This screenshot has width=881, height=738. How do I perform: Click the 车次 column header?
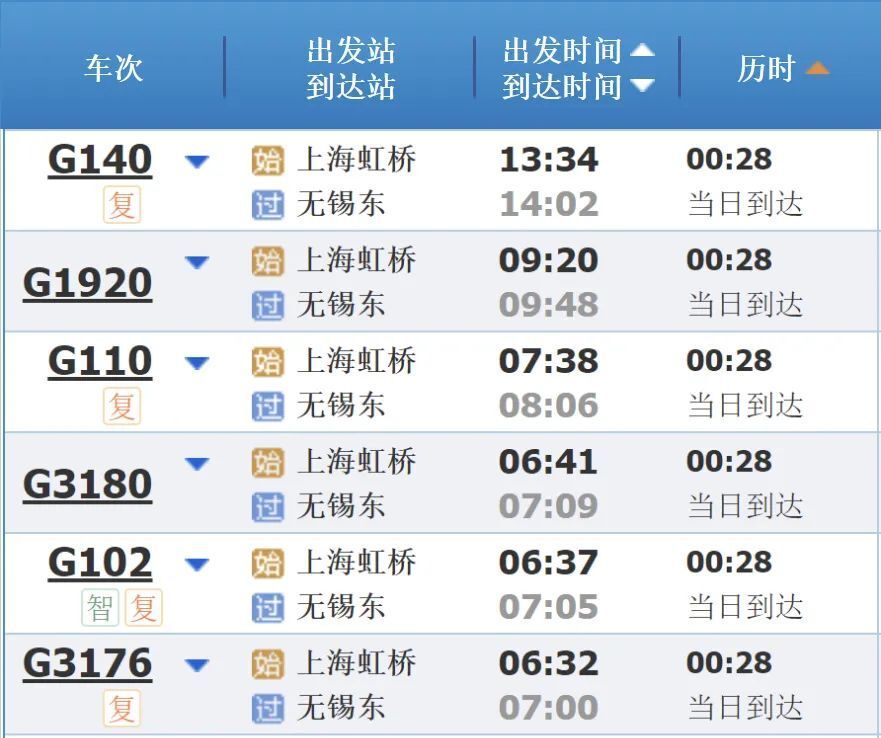point(113,67)
